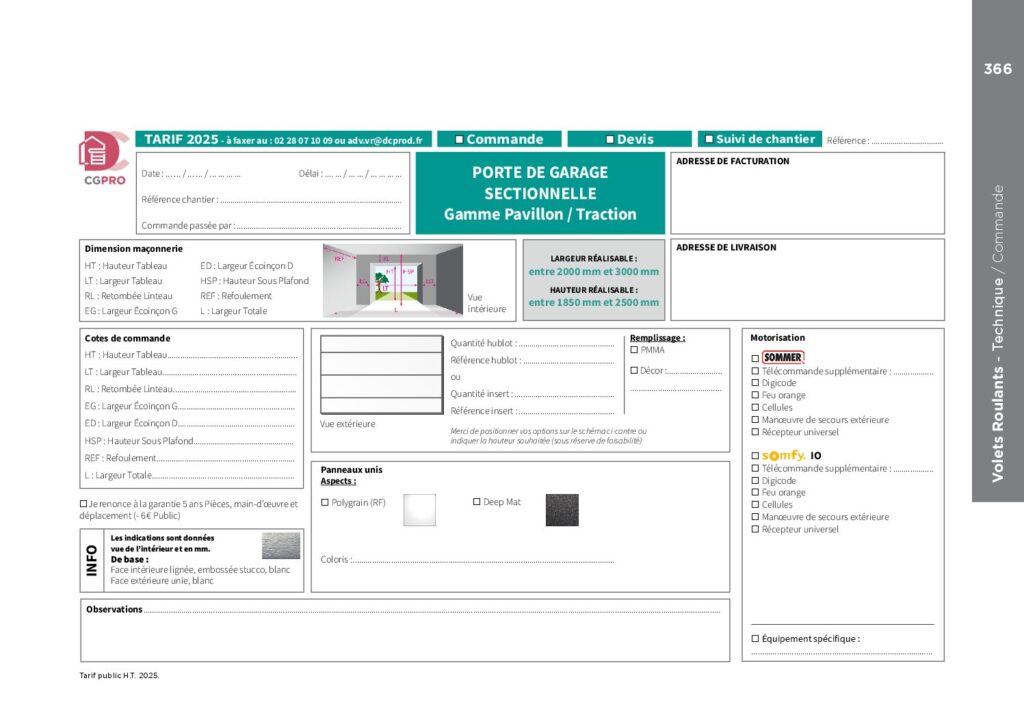Tick the guarantee waiver checkbox
The image size is (1024, 724).
tap(83, 504)
